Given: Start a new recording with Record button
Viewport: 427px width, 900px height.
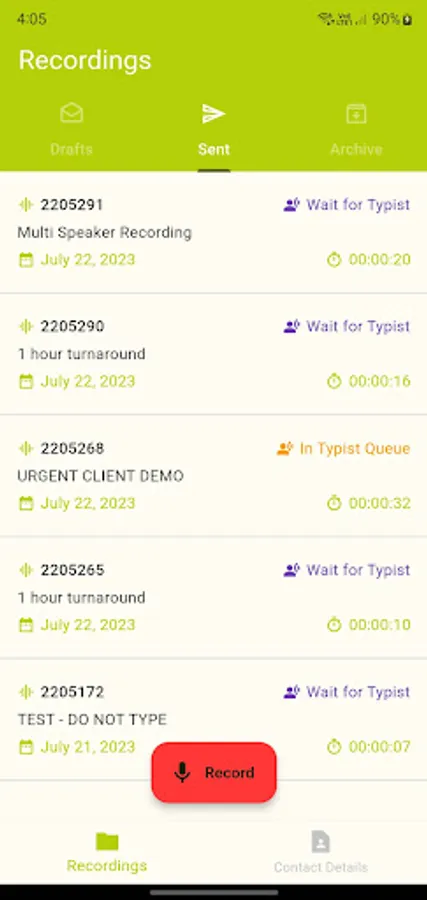Looking at the screenshot, I should [x=214, y=773].
